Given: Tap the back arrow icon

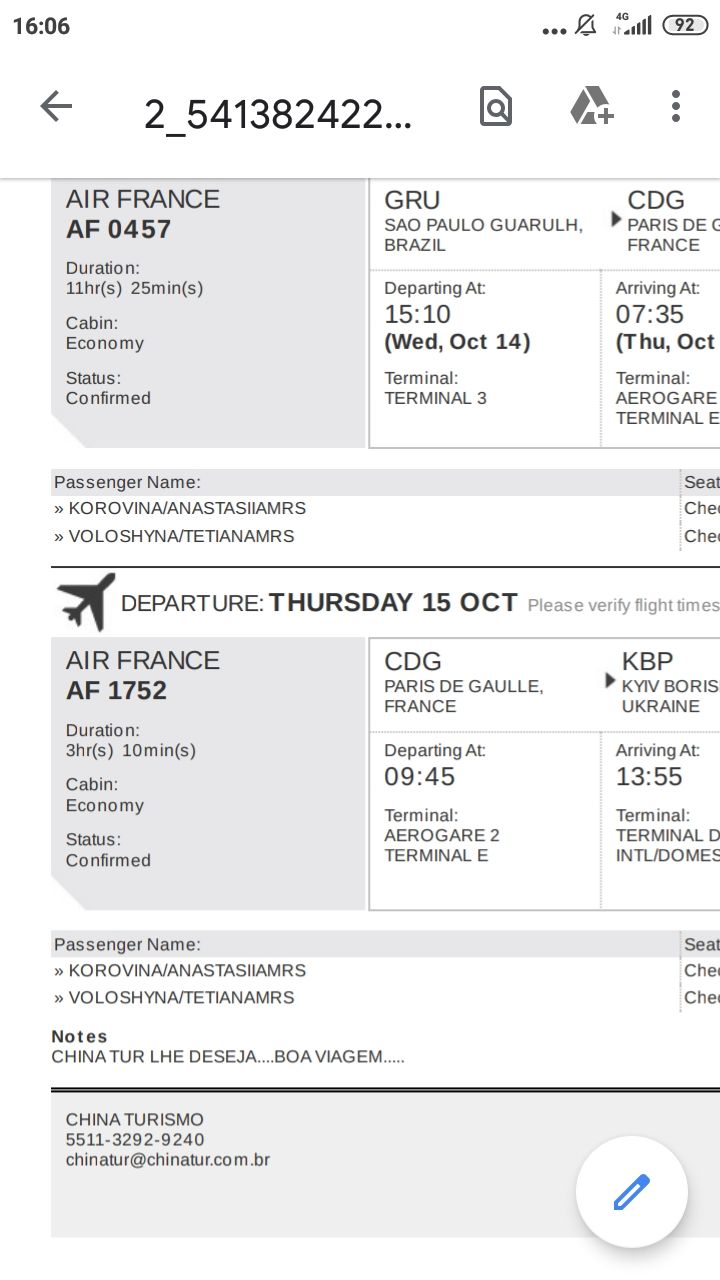Looking at the screenshot, I should pos(56,106).
